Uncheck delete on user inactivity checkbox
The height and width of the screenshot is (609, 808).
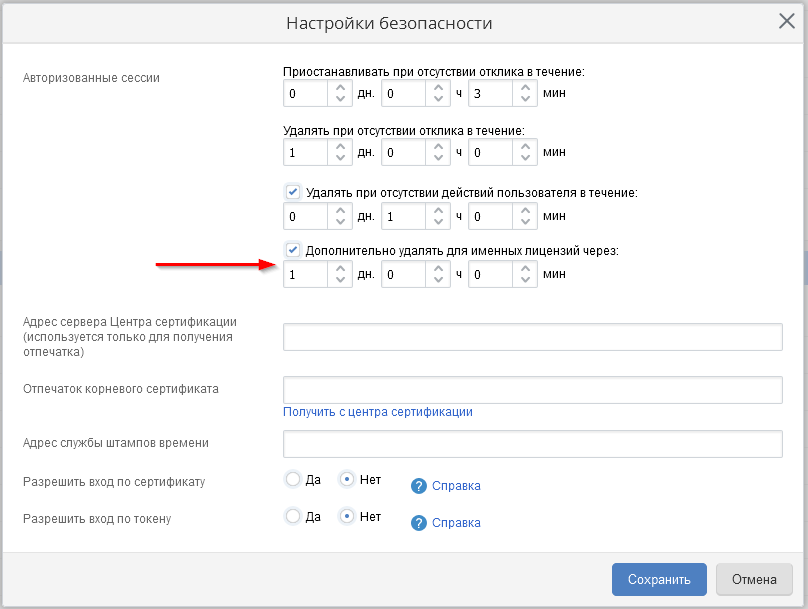click(x=293, y=192)
